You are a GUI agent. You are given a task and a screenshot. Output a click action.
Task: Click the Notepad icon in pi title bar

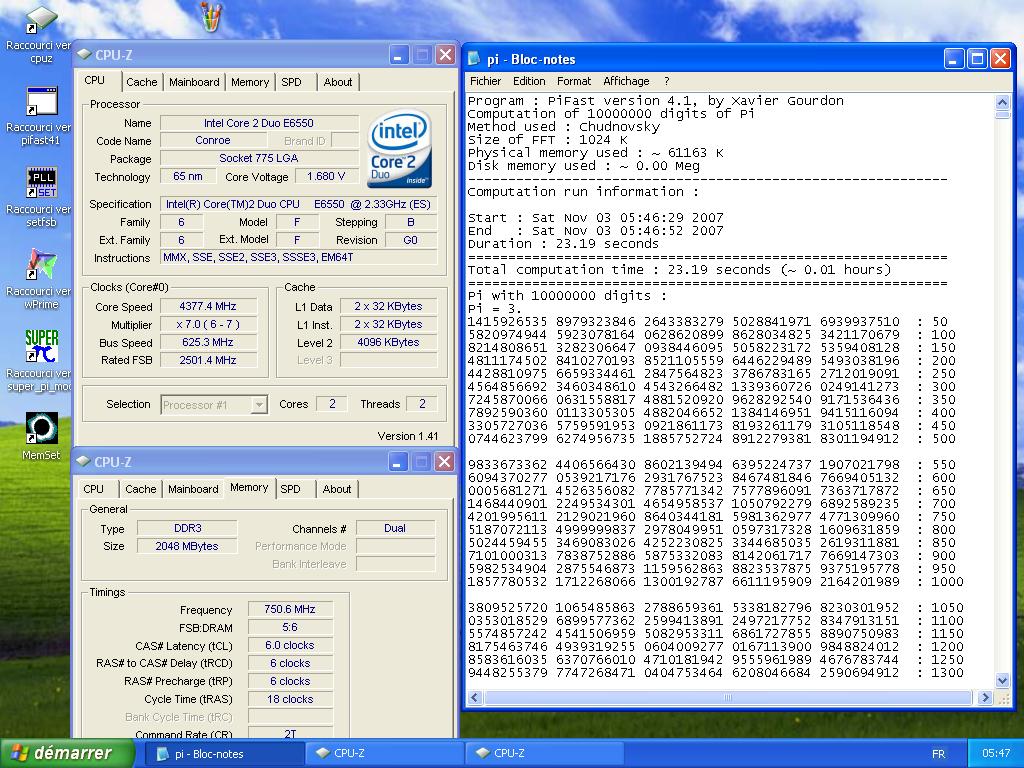474,59
